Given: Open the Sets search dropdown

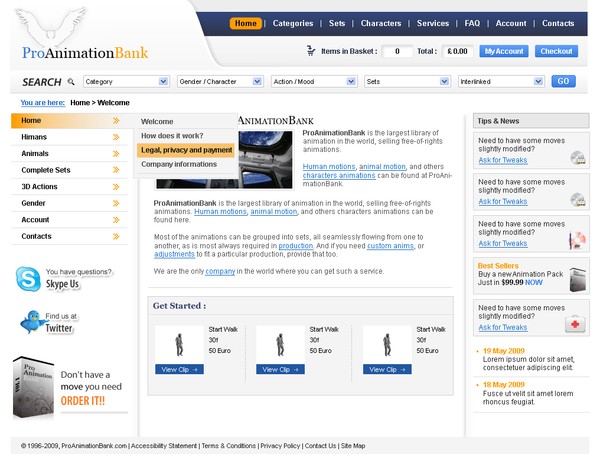Looking at the screenshot, I should [407, 82].
